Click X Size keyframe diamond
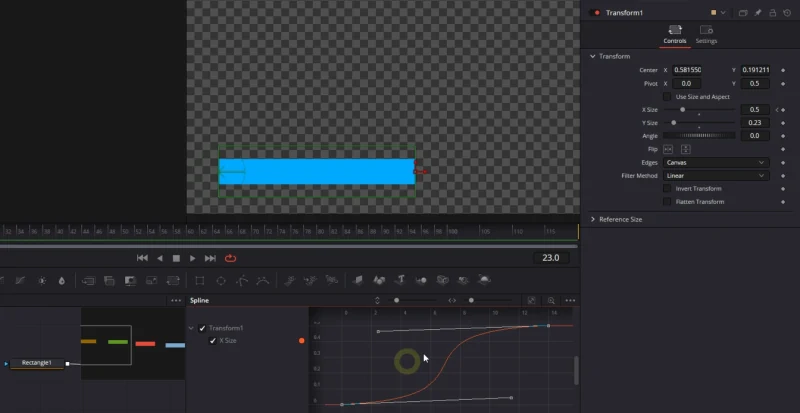The image size is (800, 413). pos(782,109)
